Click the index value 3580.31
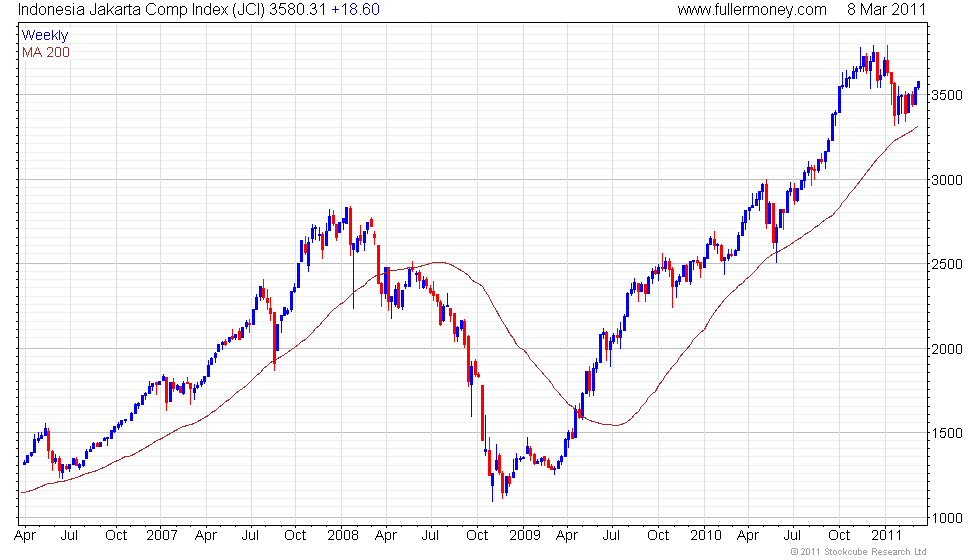This screenshot has width=980, height=560. (298, 9)
